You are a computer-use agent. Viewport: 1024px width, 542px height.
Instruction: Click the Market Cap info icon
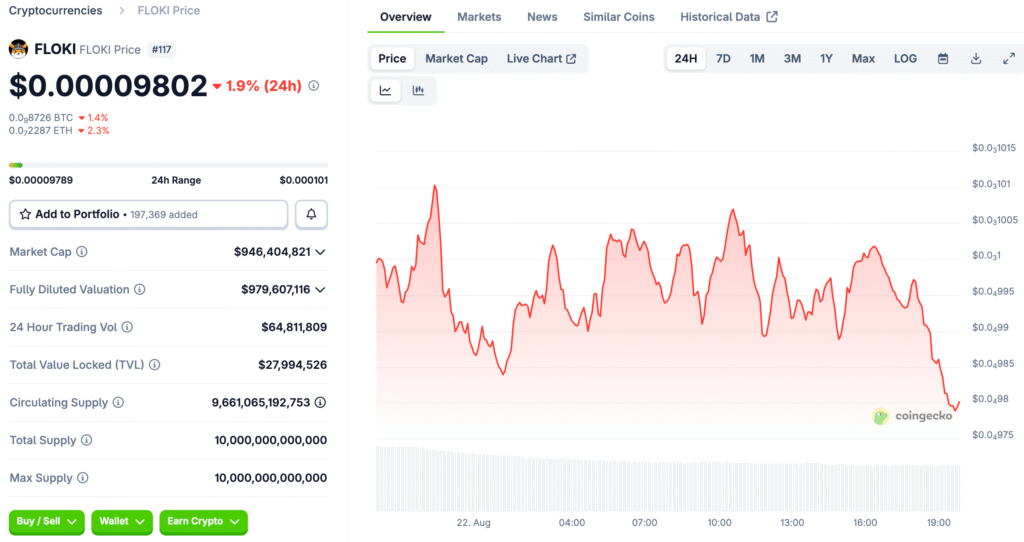click(82, 252)
